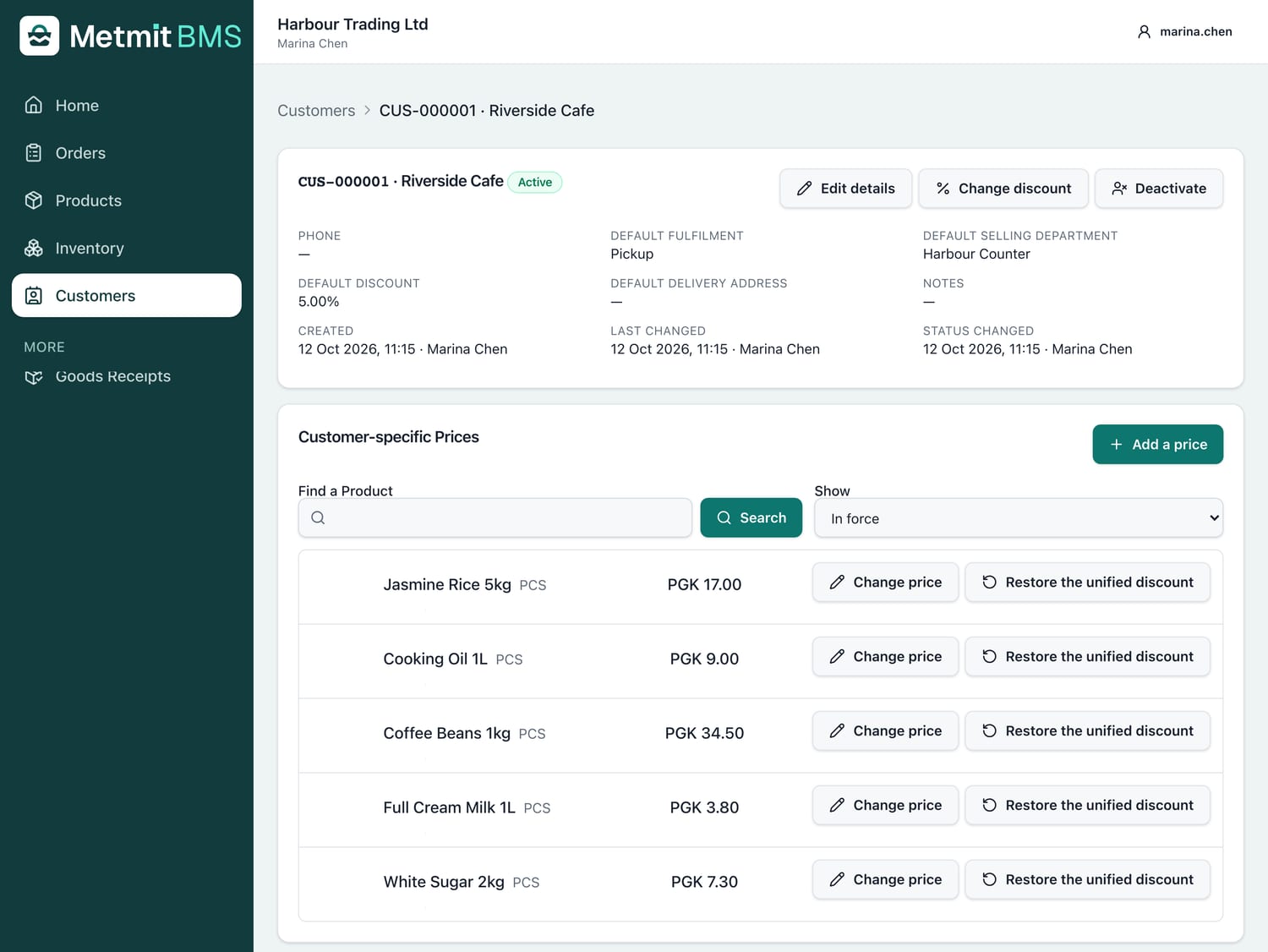This screenshot has height=952, width=1268.
Task: Click the percent icon on Change discount
Action: pyautogui.click(x=943, y=189)
